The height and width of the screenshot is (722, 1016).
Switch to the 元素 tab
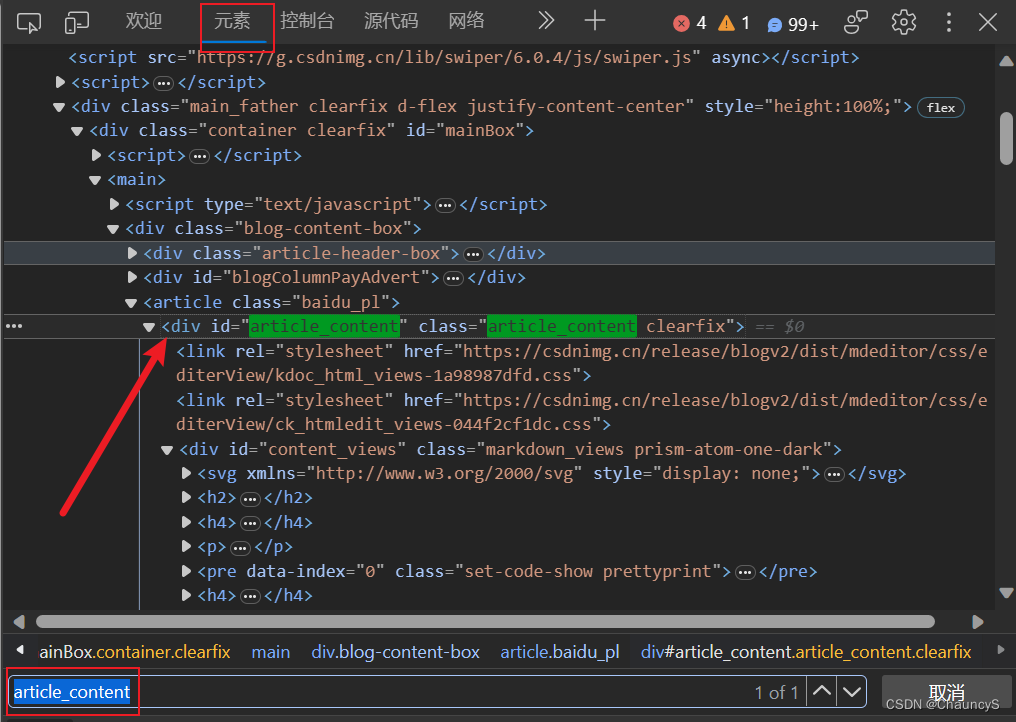point(232,21)
